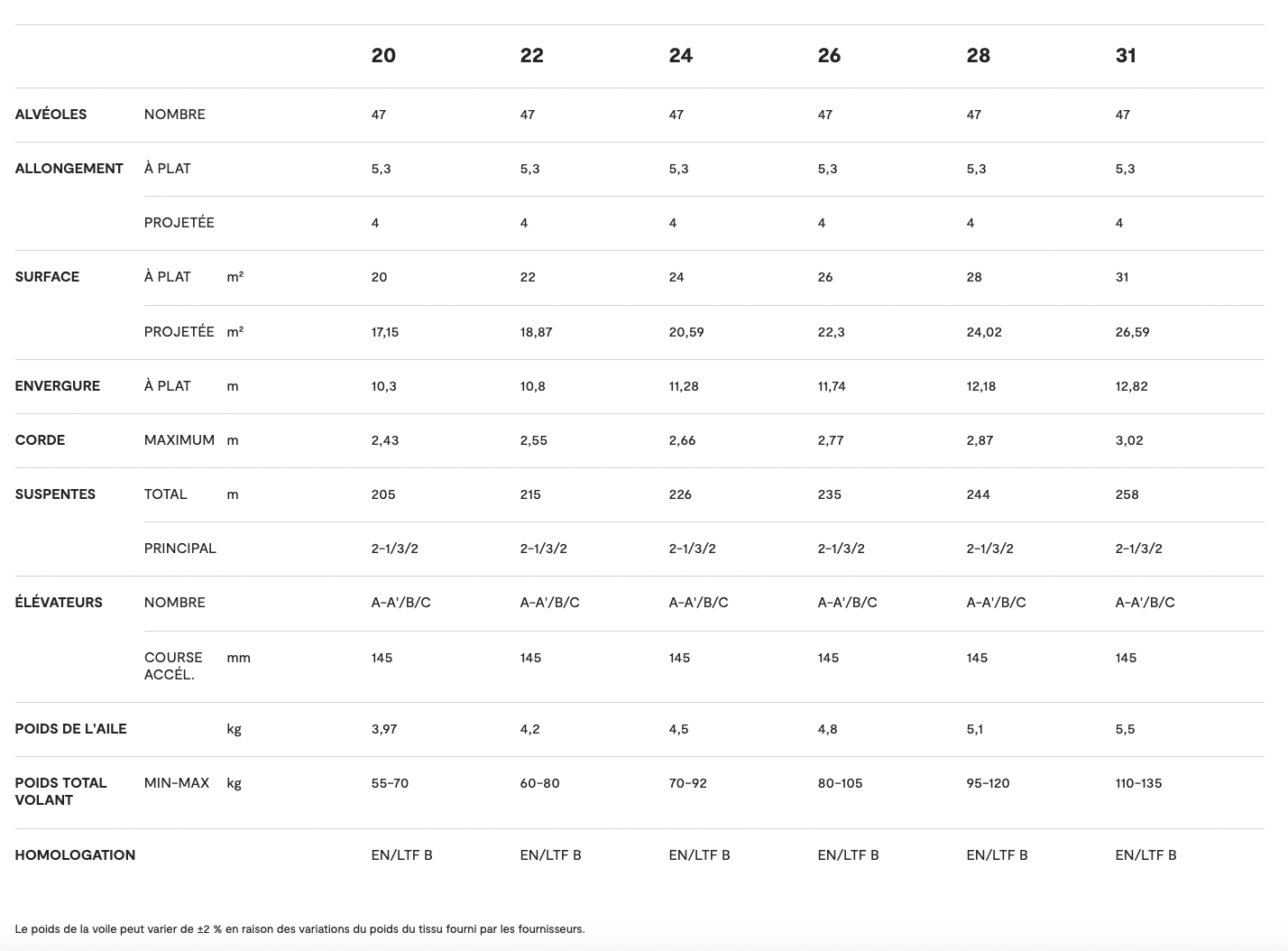Click the size 24 column header
1288x951 pixels.
click(x=681, y=56)
